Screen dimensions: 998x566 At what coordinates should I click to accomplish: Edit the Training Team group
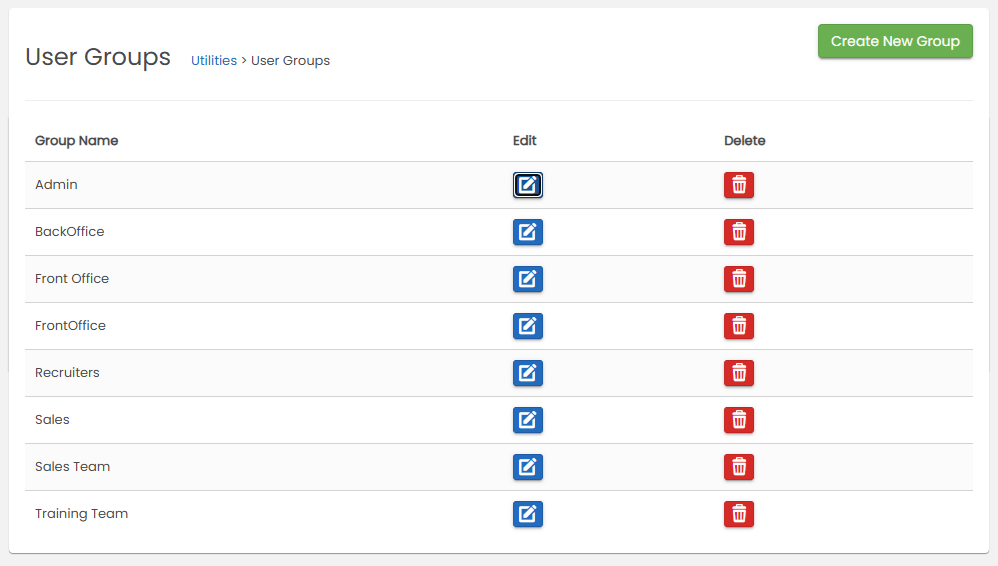click(528, 514)
